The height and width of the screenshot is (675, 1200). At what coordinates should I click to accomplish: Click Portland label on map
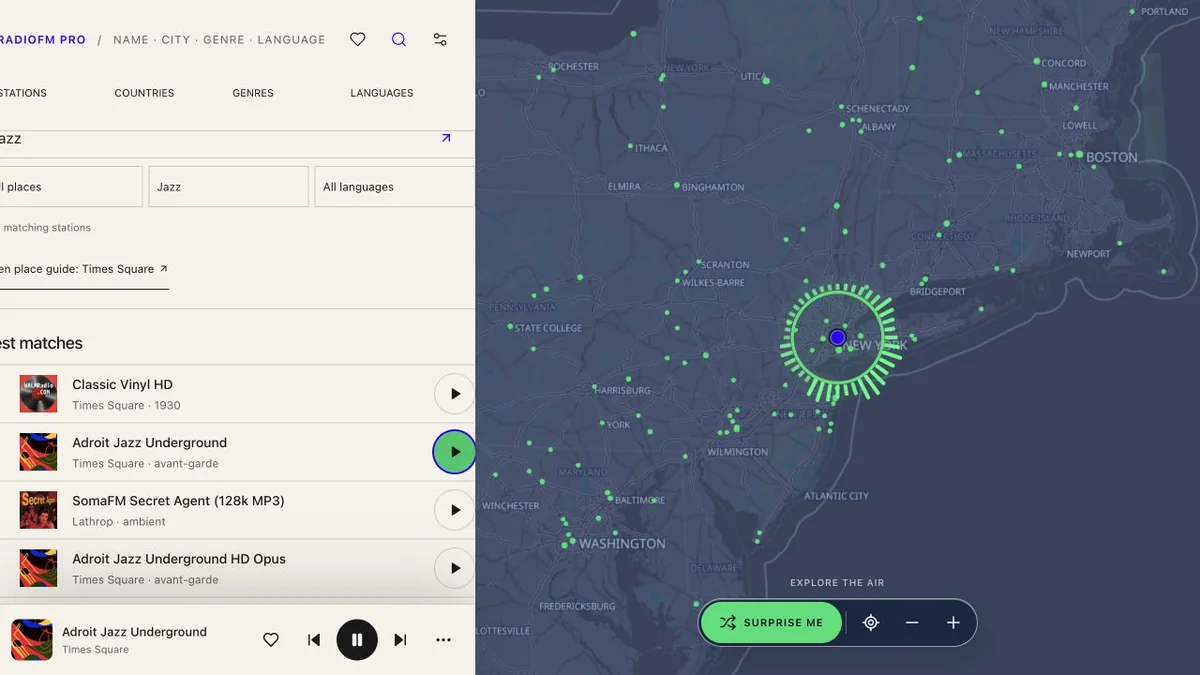pos(1165,12)
